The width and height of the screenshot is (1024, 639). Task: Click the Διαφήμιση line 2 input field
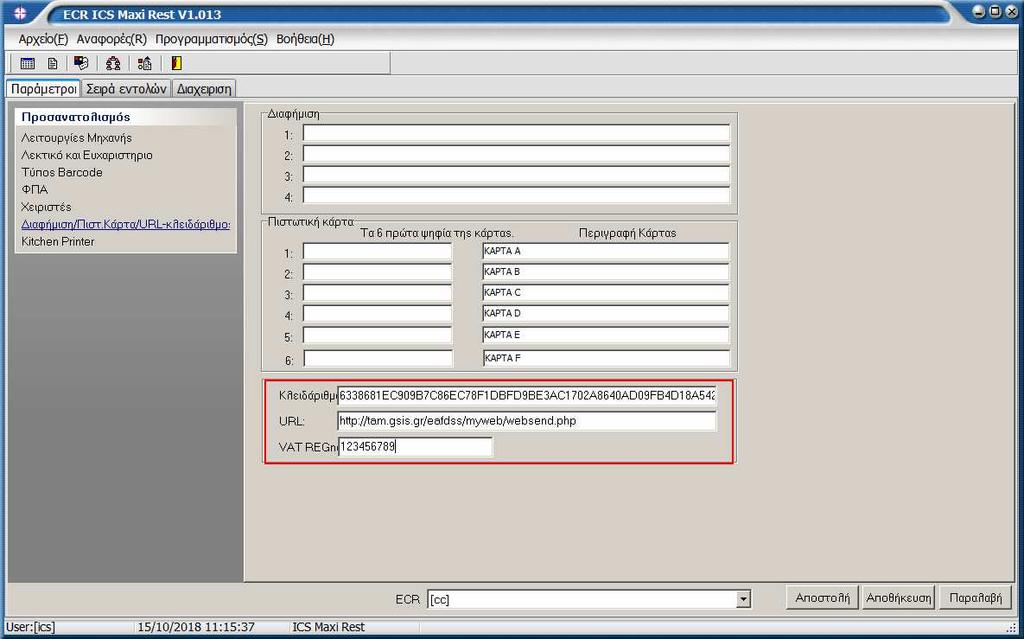coord(516,155)
